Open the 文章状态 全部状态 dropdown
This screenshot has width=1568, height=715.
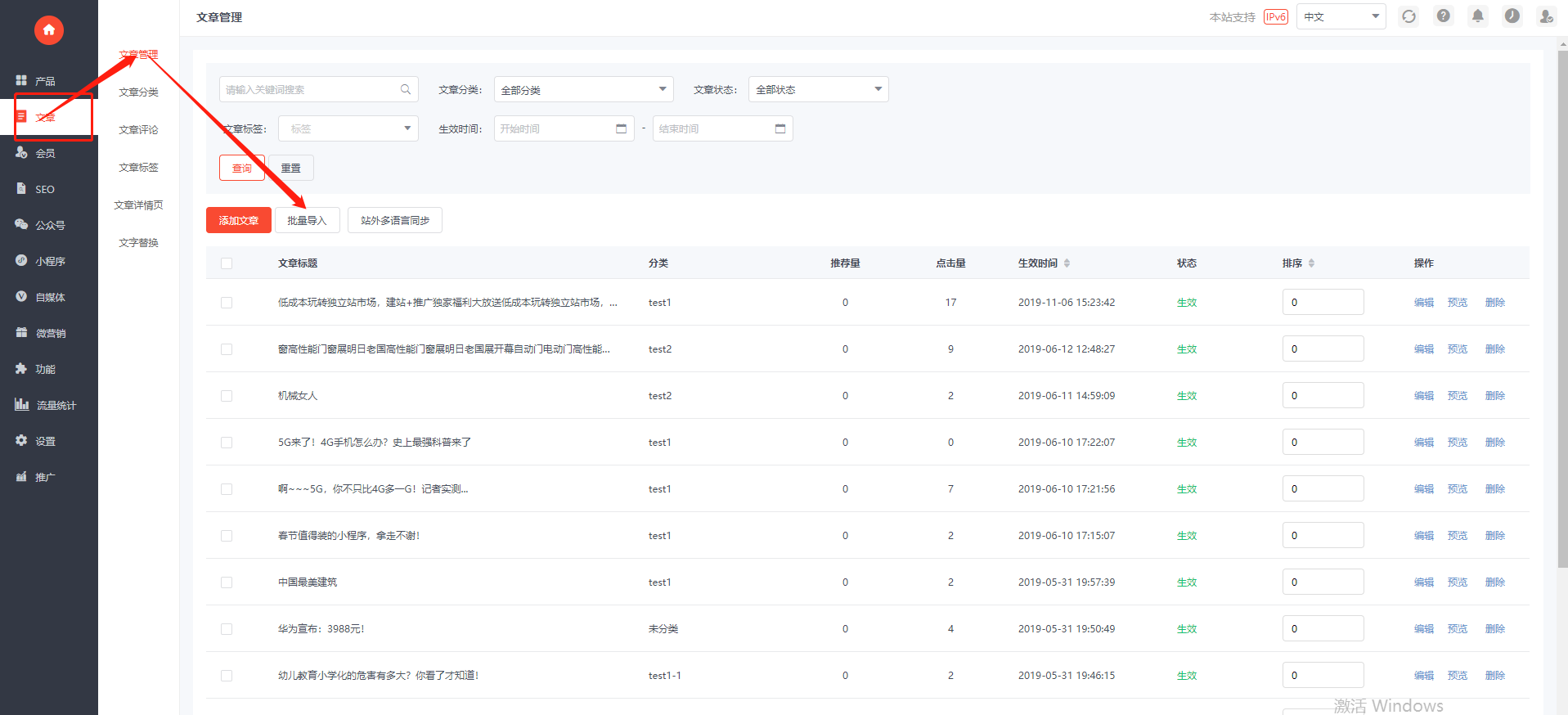click(818, 89)
